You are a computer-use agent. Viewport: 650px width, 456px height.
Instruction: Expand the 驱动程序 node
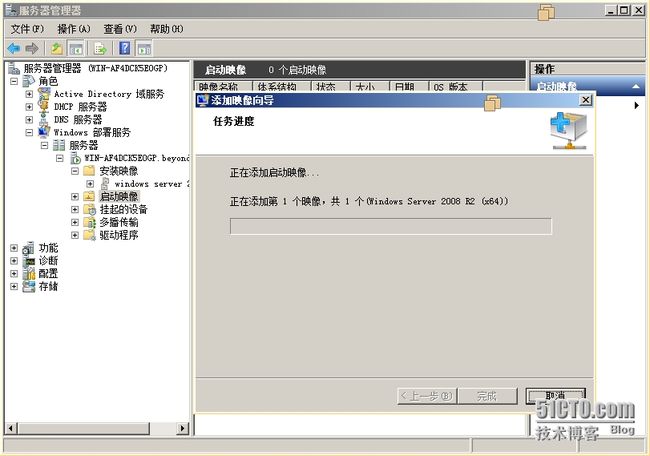pyautogui.click(x=75, y=235)
